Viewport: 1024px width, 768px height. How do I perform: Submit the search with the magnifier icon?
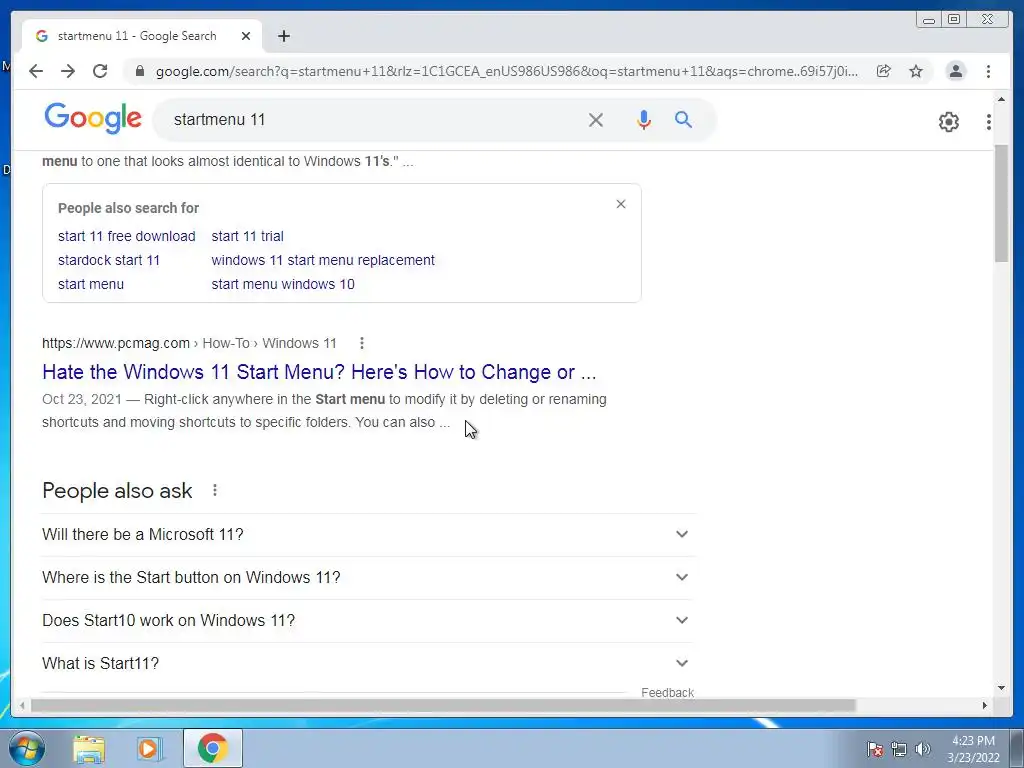(683, 120)
